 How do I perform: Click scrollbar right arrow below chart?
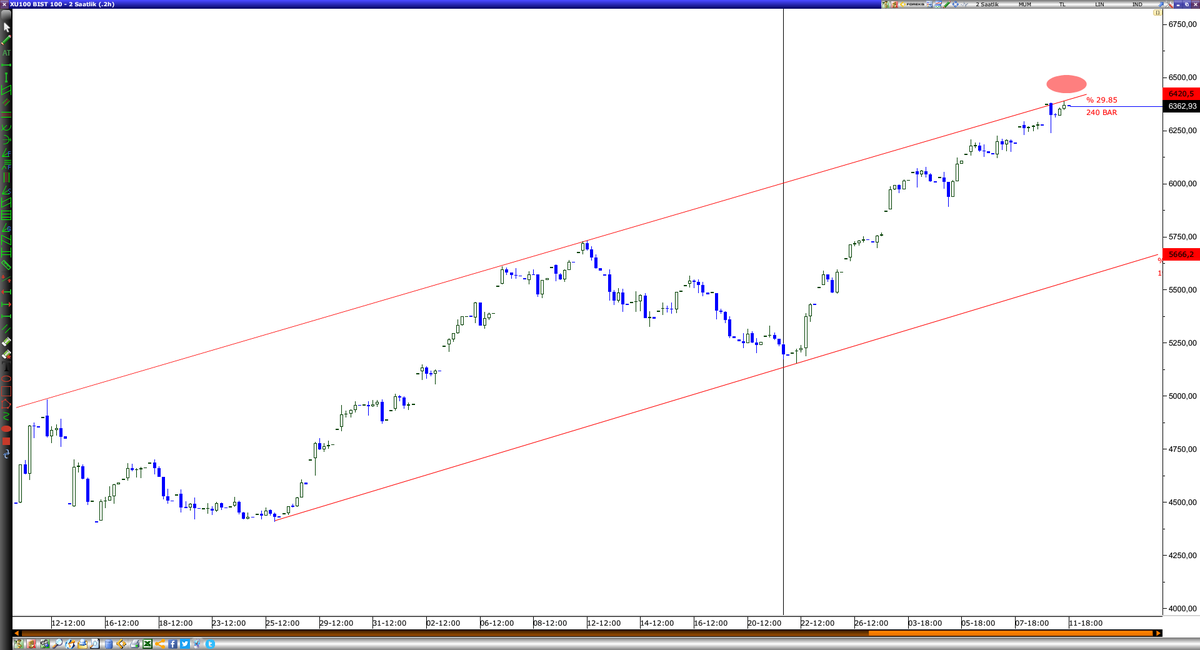tap(1158, 633)
